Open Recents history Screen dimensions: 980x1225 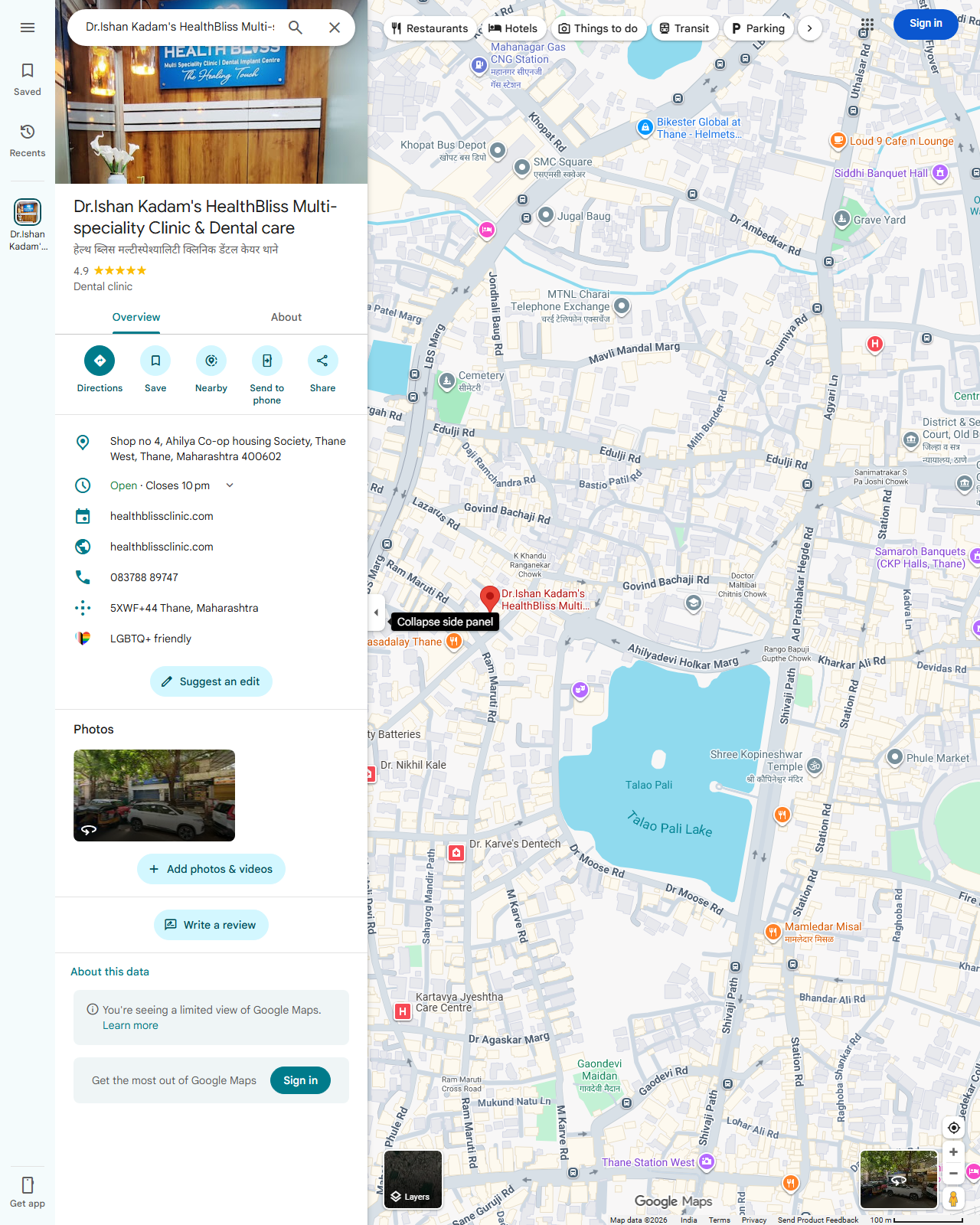[x=28, y=141]
